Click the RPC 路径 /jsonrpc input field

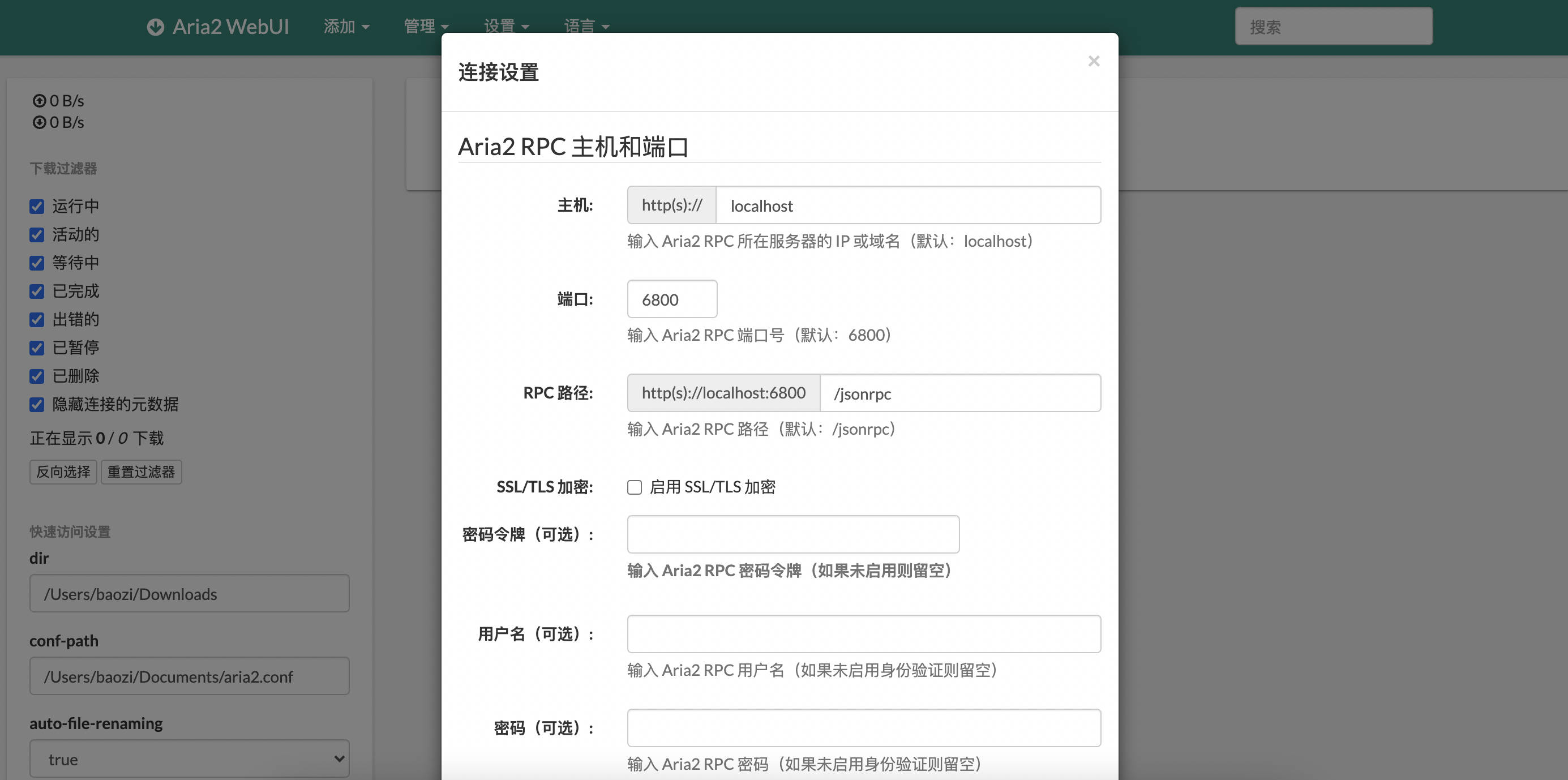[x=961, y=393]
